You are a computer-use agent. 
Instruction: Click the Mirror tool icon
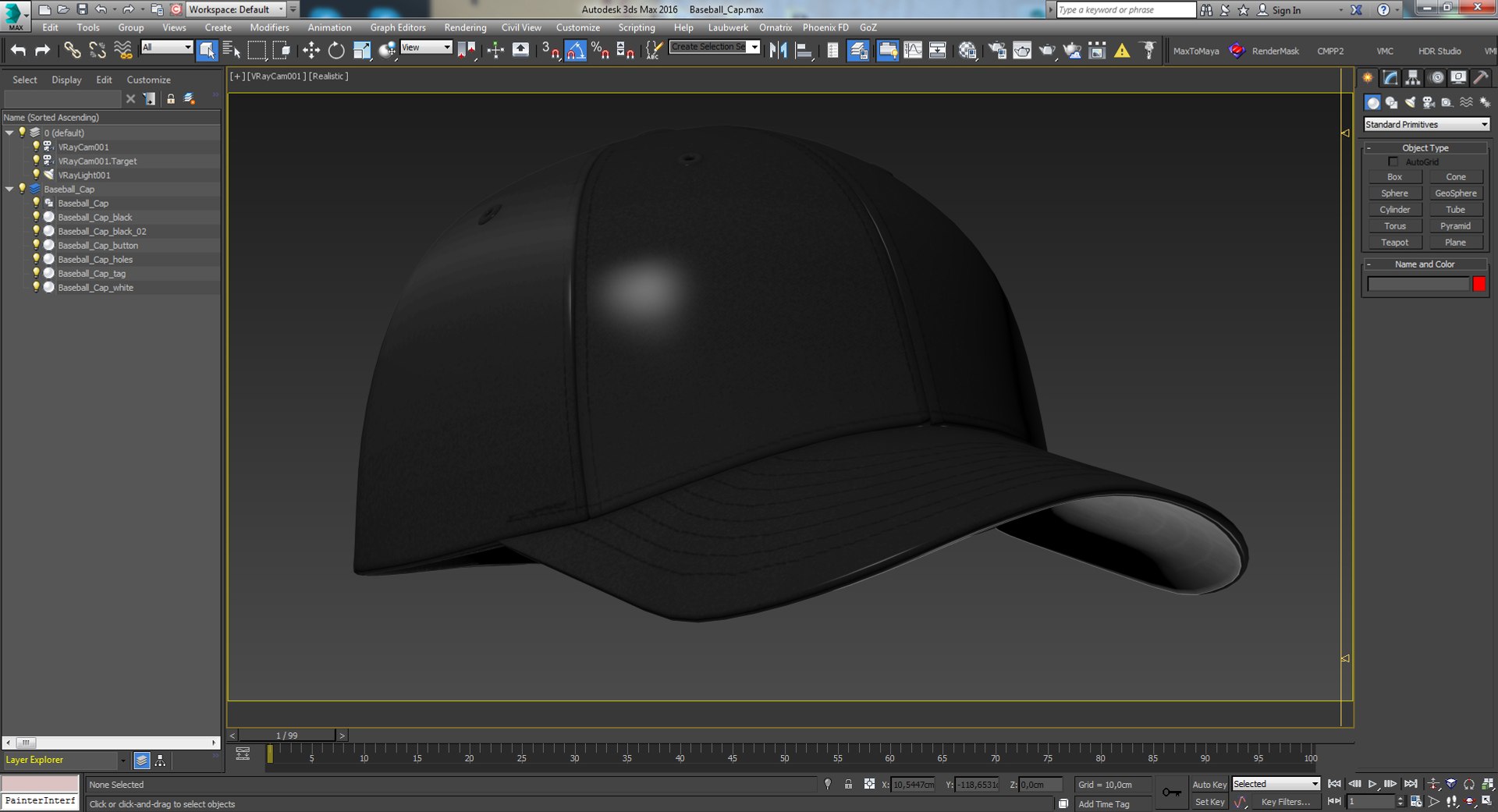tap(778, 51)
